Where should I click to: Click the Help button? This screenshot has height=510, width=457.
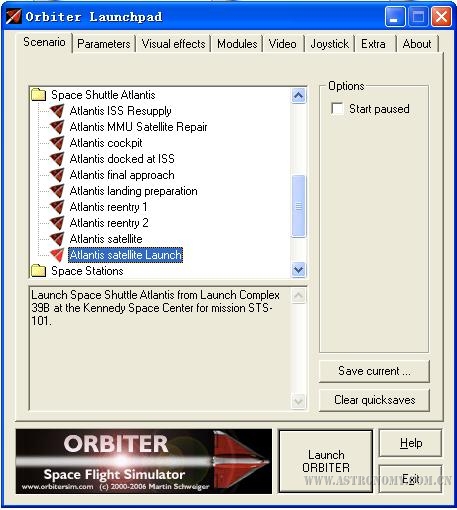(x=411, y=443)
